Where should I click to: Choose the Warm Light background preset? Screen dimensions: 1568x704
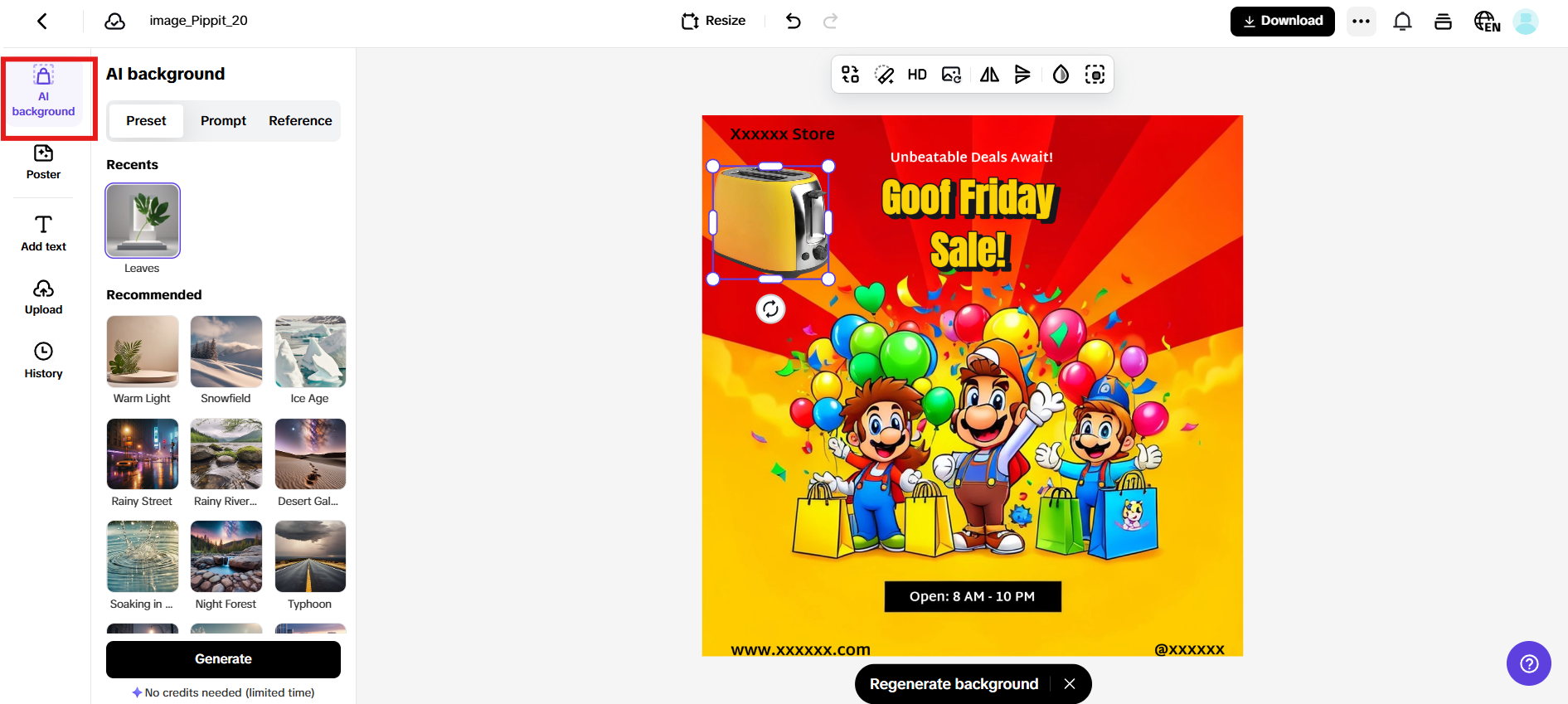tap(143, 352)
